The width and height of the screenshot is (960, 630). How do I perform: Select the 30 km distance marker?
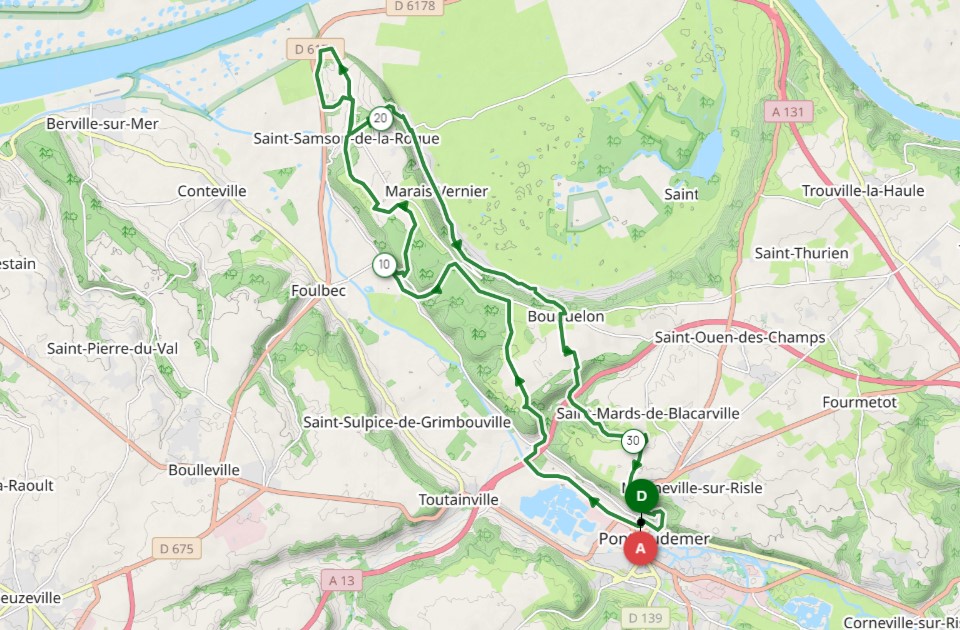[633, 441]
